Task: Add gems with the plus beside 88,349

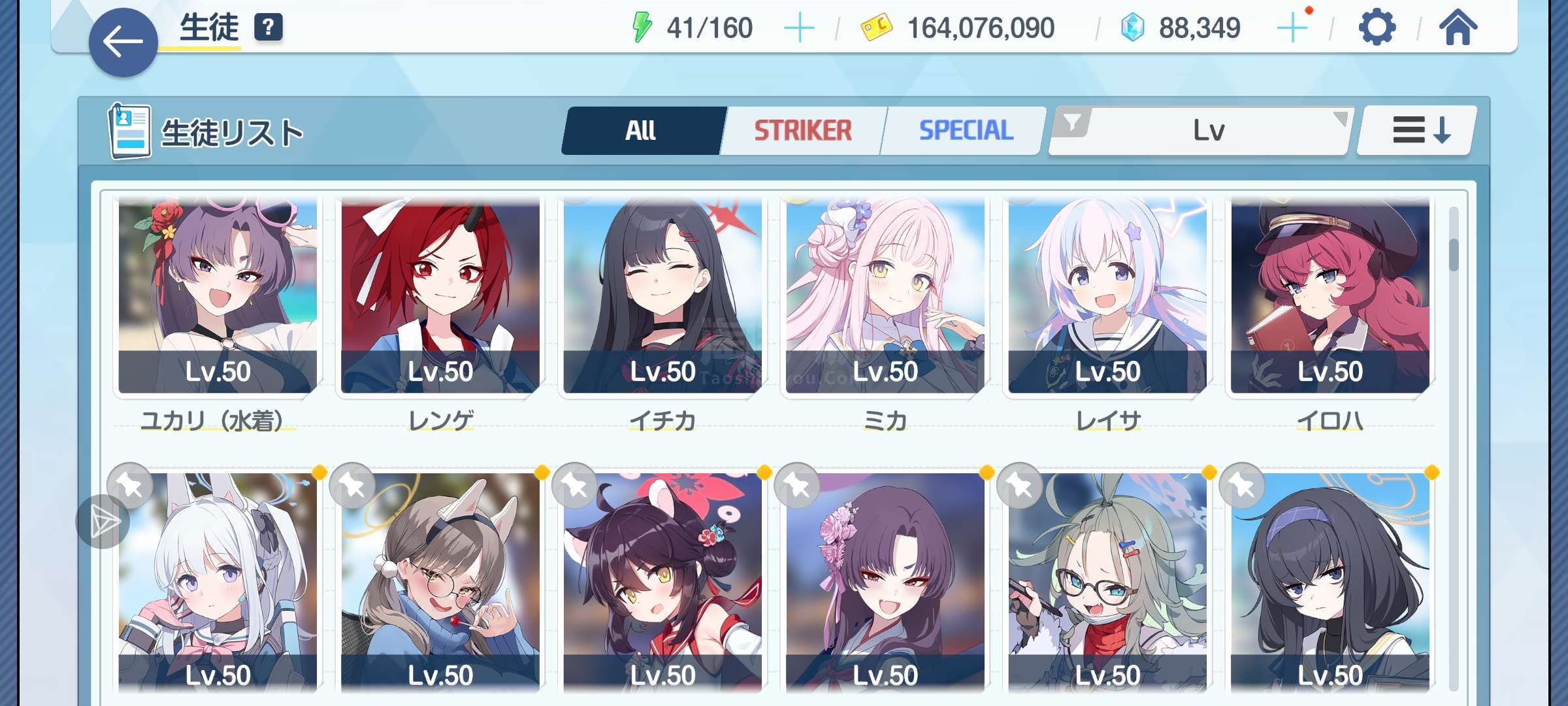Action: 1292,28
